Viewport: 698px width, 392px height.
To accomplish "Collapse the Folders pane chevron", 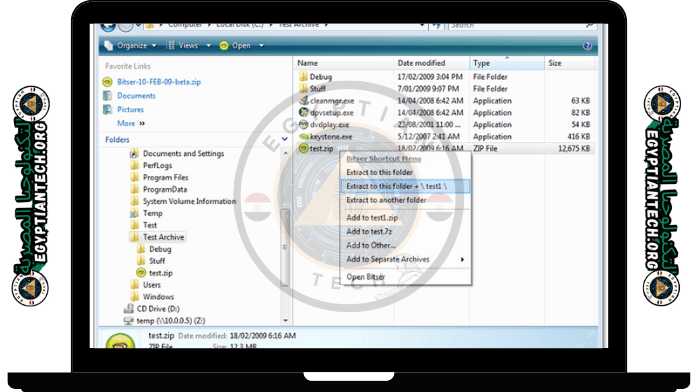I will point(285,139).
